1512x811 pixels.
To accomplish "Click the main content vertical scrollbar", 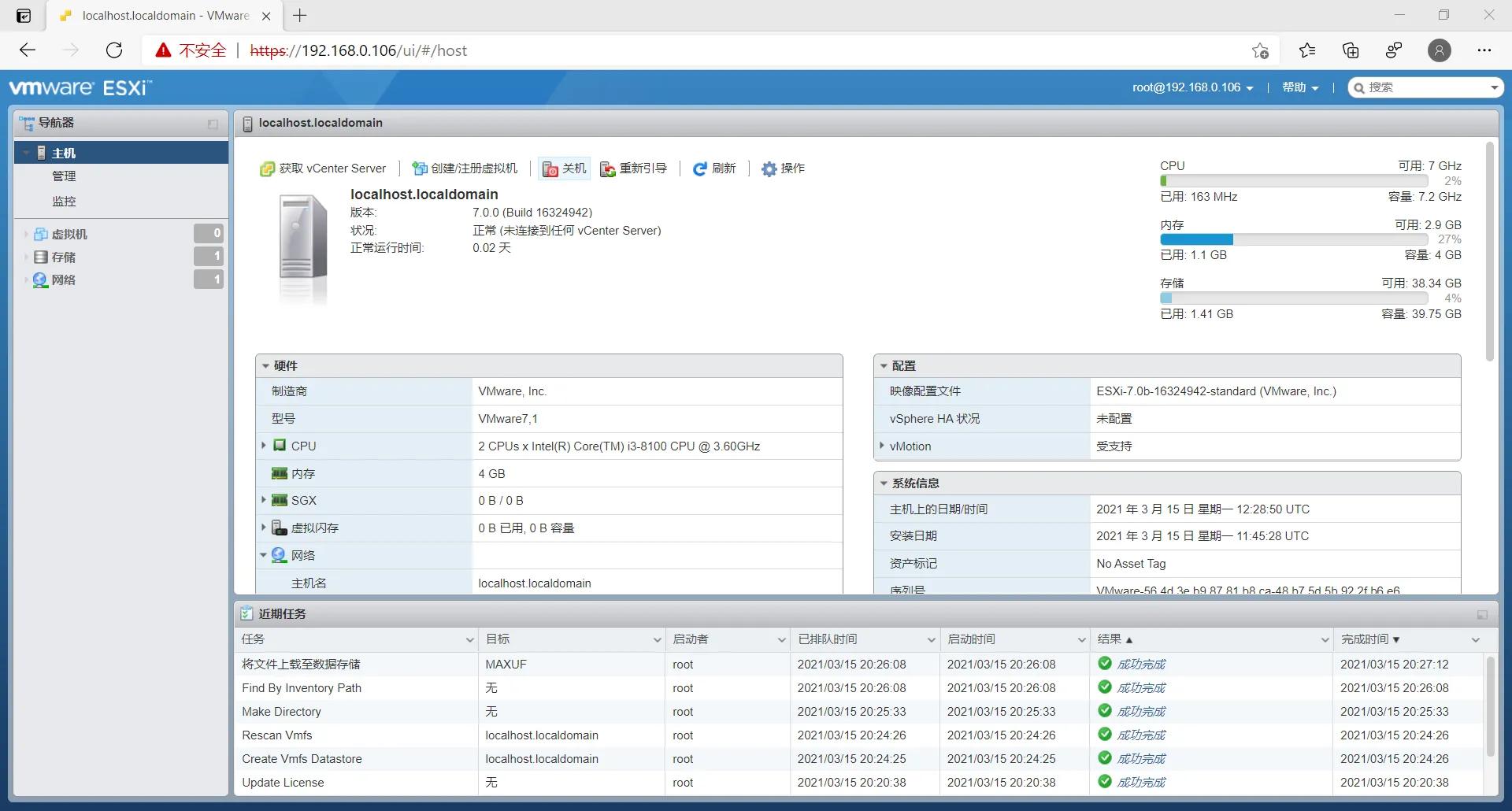I will click(x=1489, y=252).
